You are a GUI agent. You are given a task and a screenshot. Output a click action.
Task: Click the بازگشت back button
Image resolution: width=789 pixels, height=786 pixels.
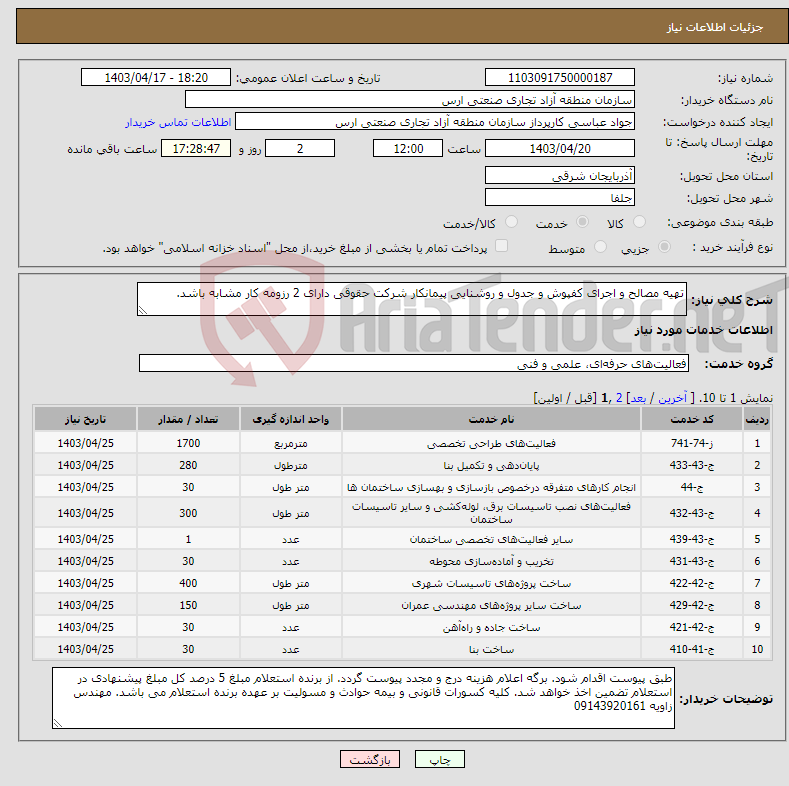click(370, 759)
